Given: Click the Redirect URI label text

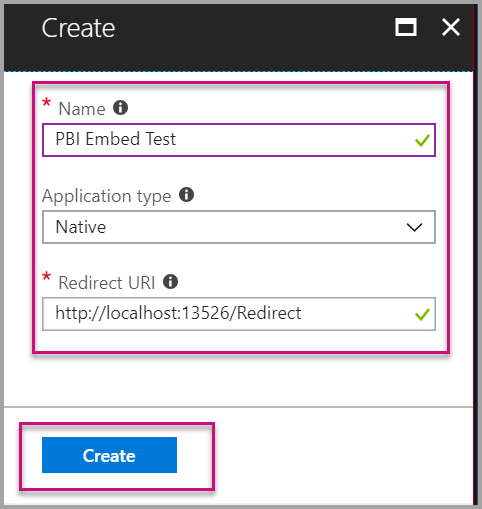Looking at the screenshot, I should (x=107, y=283).
